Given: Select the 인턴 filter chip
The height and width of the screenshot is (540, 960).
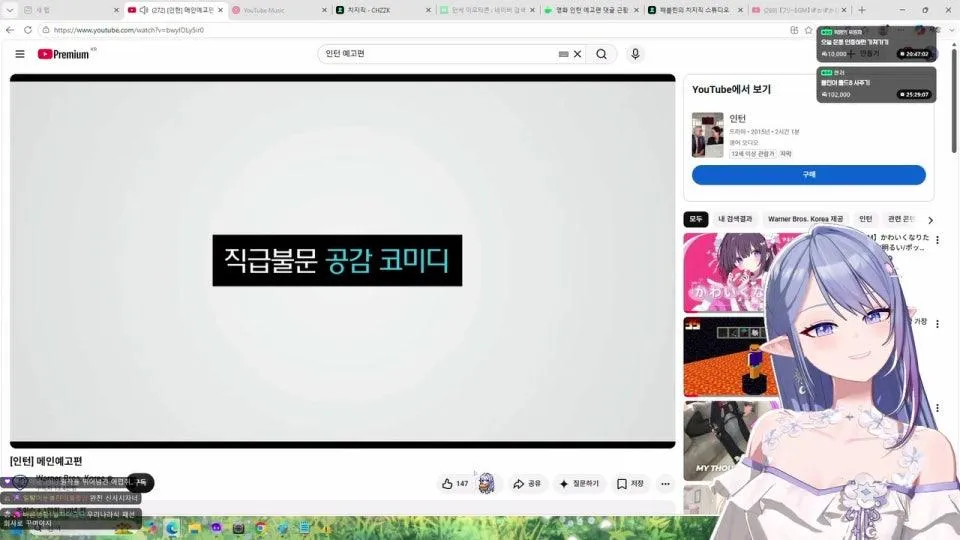Looking at the screenshot, I should 865,219.
